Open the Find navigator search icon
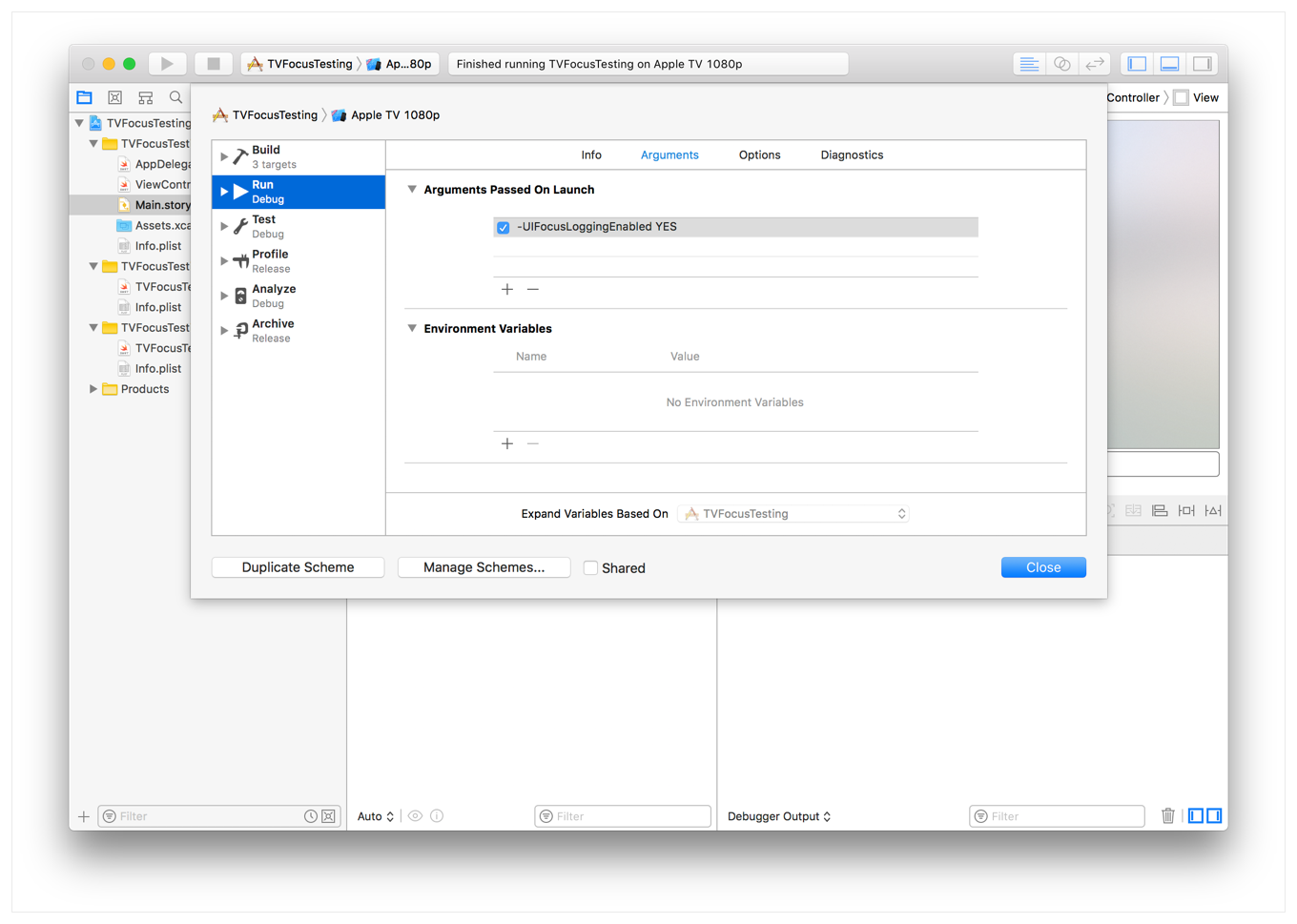 coord(175,97)
